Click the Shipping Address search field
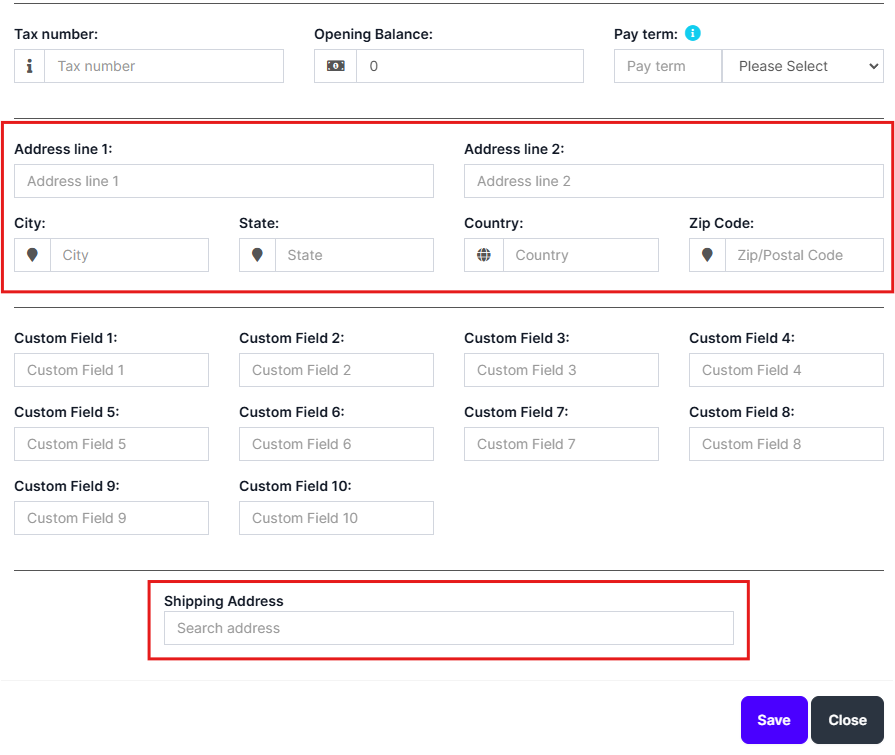Screen dimensions: 895x755 pos(448,628)
